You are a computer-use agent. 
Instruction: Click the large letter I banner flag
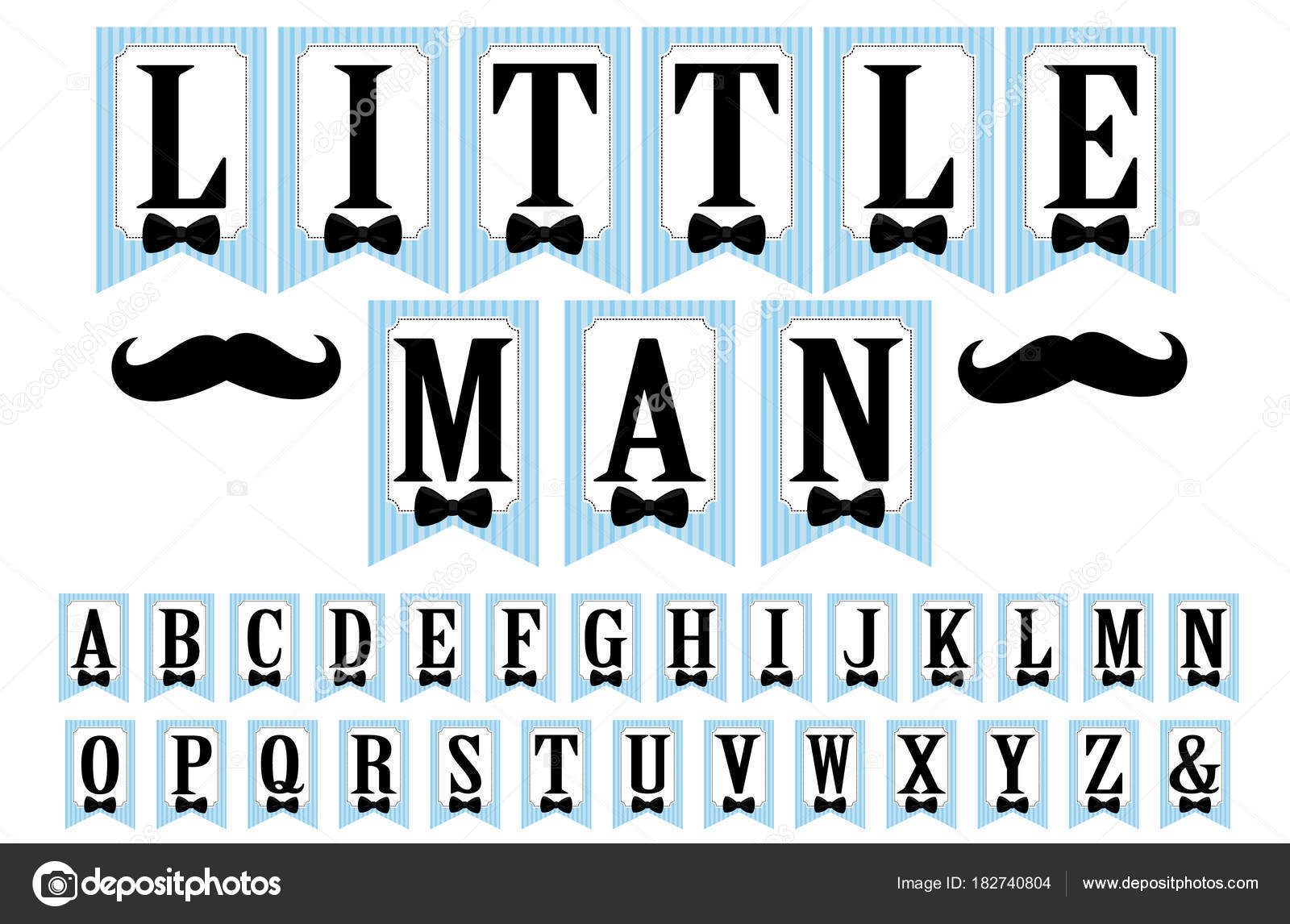[x=363, y=160]
